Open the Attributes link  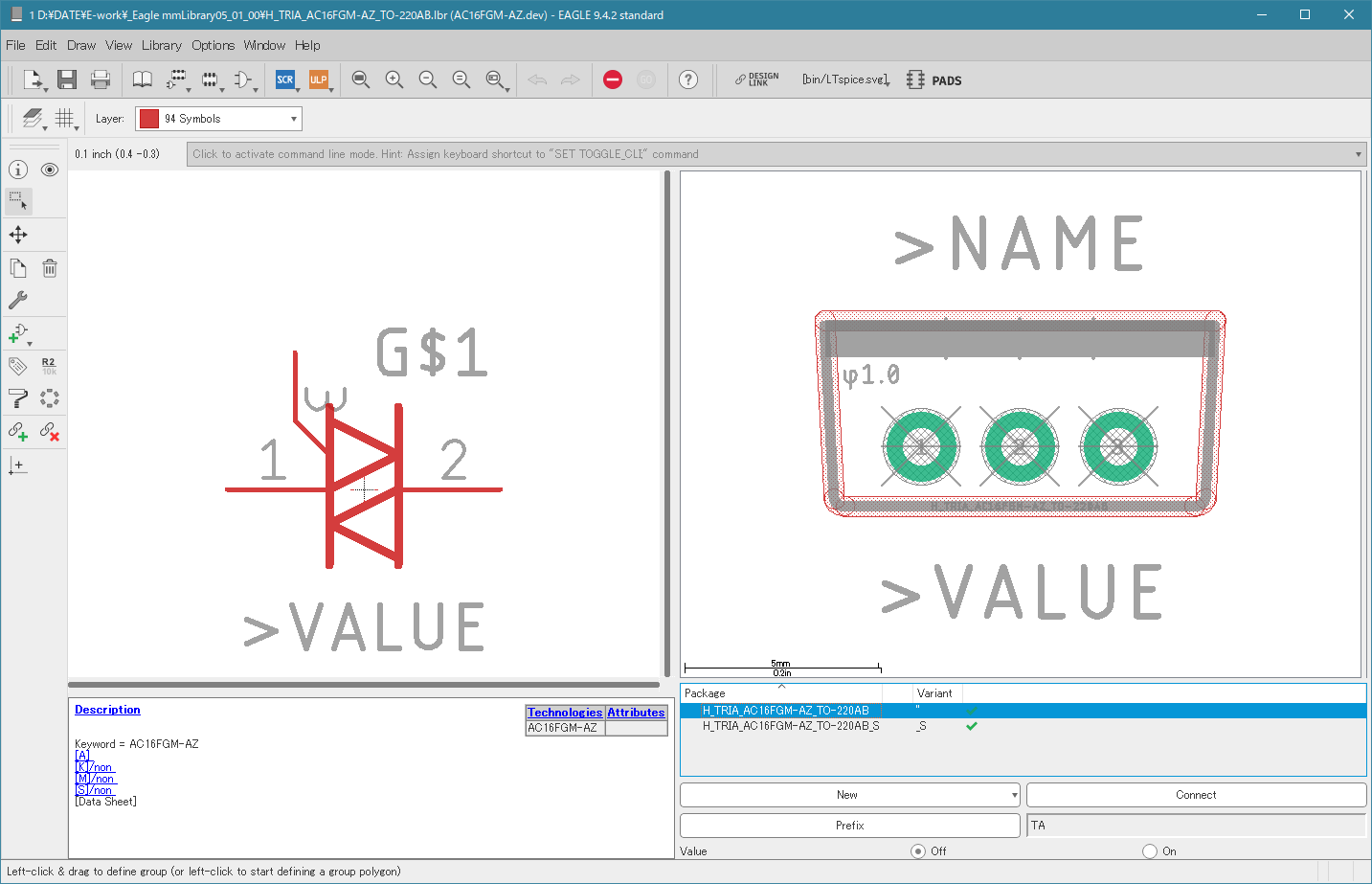[636, 713]
